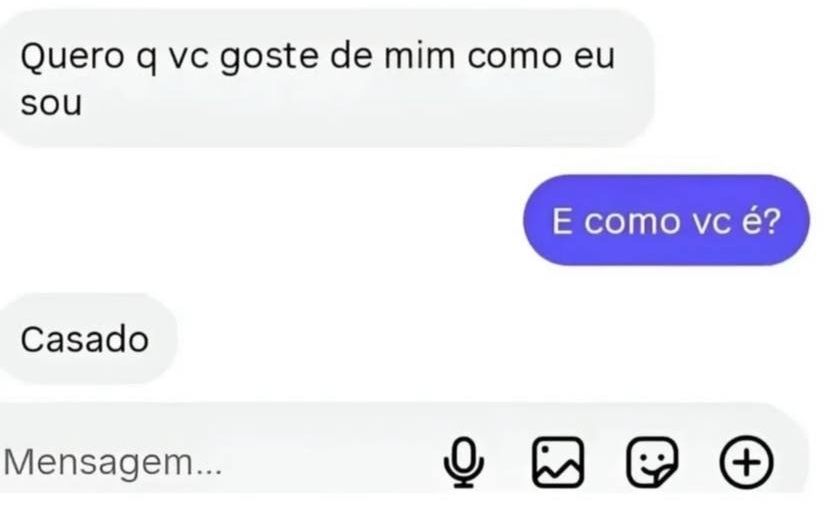Tap the plus circle for more options
Image resolution: width=827 pixels, height=509 pixels.
tap(747, 463)
